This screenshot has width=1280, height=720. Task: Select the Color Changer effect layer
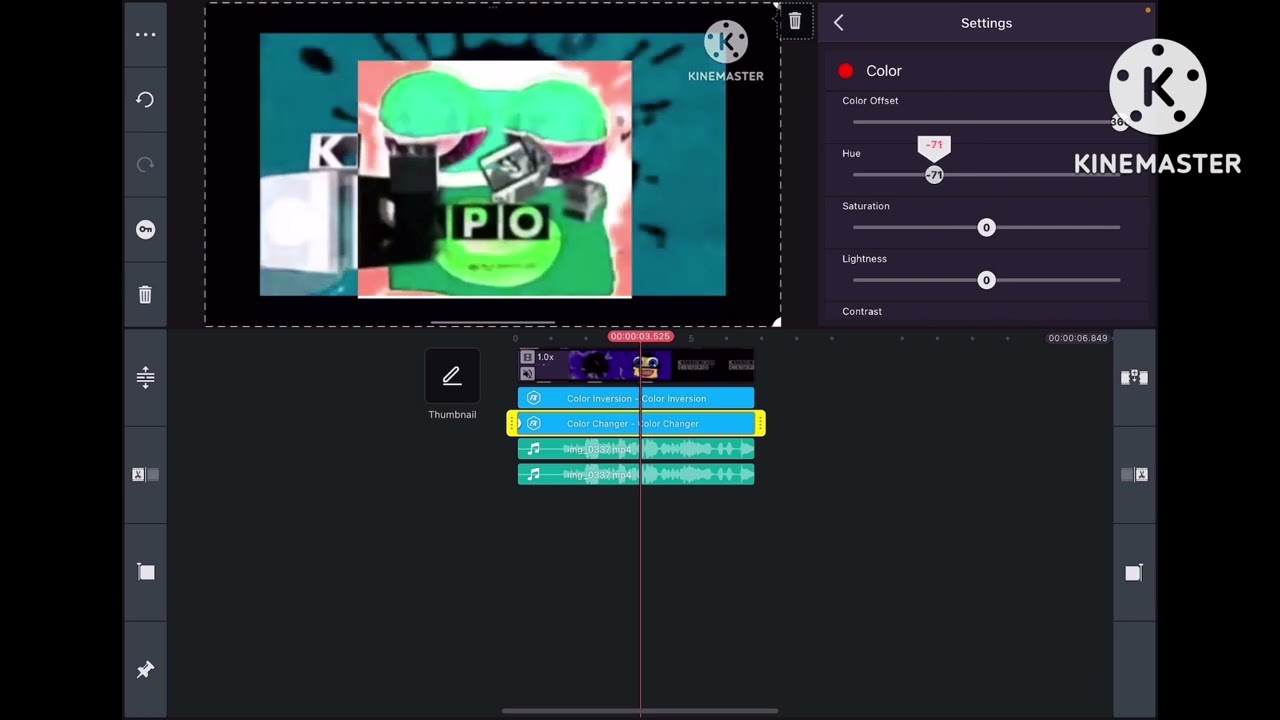click(636, 424)
